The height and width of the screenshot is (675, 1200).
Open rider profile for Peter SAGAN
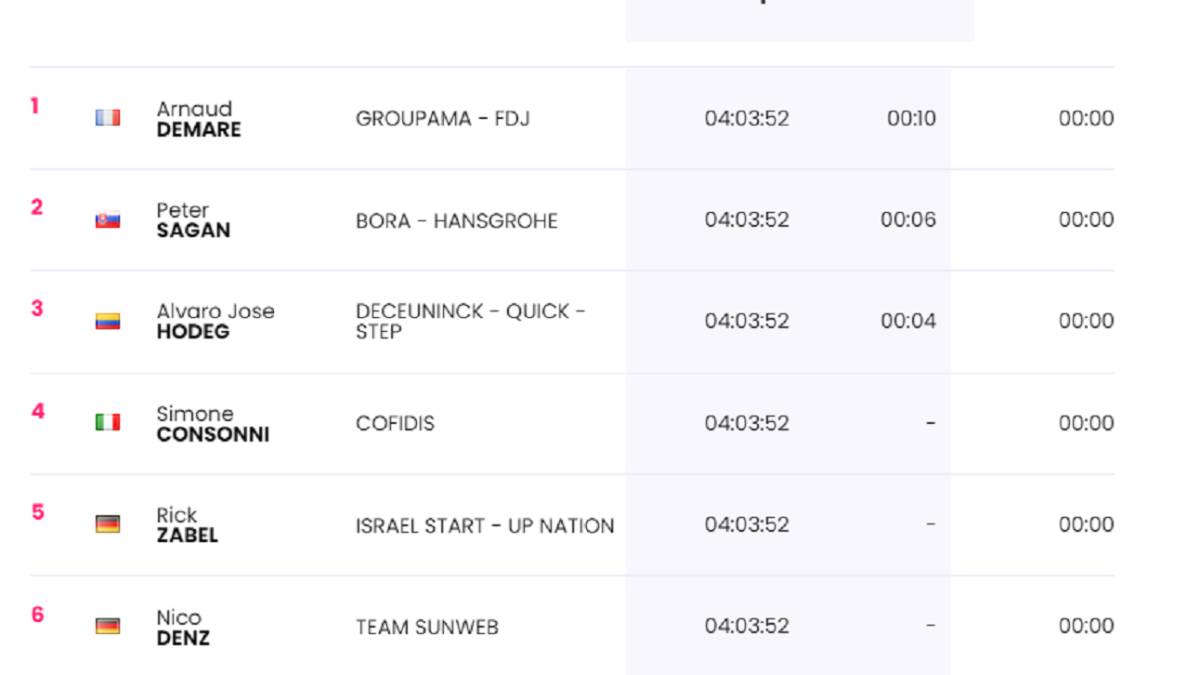pos(193,220)
